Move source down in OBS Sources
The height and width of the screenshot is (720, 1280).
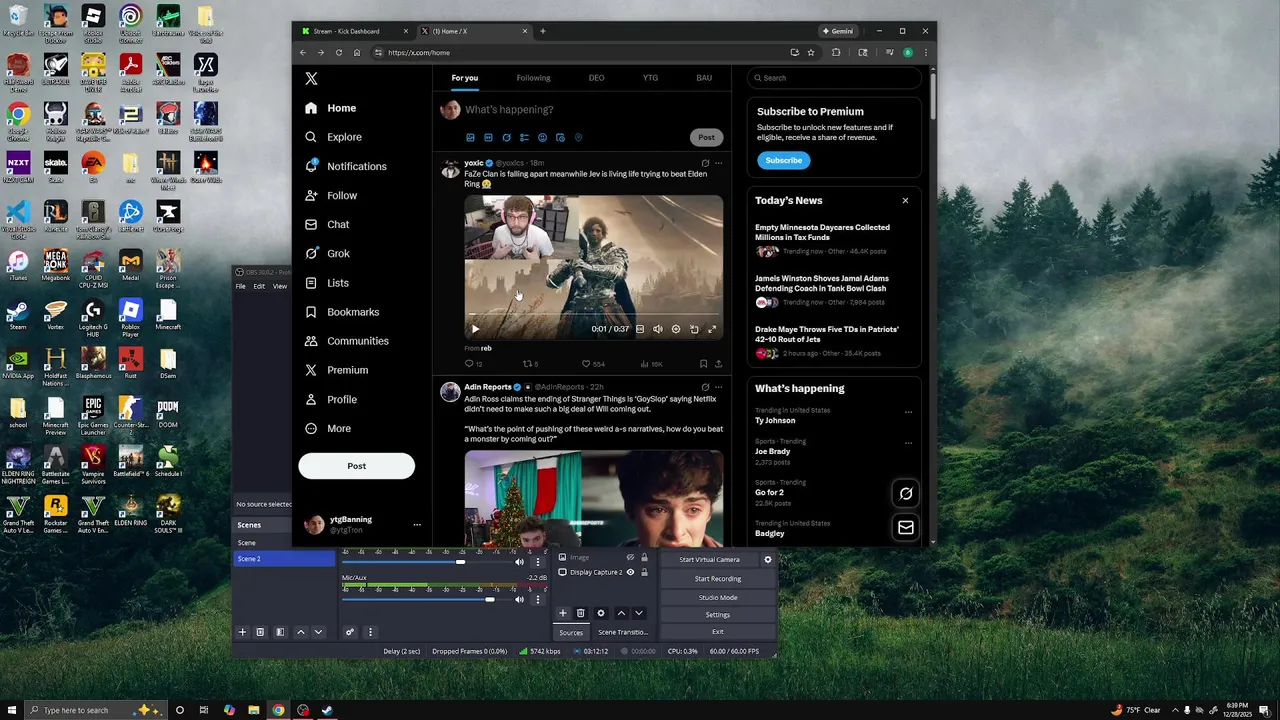click(638, 613)
